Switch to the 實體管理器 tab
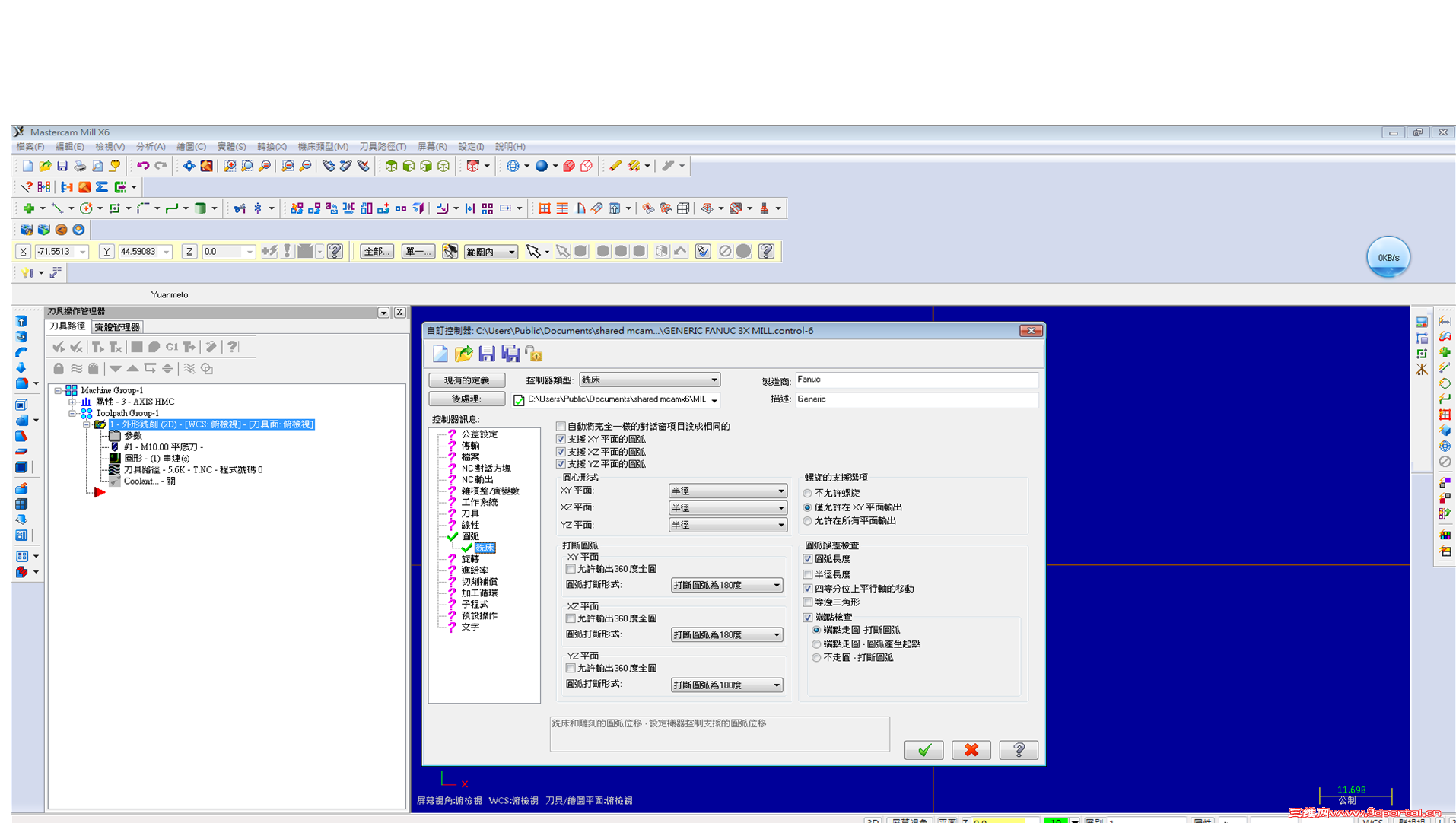The height and width of the screenshot is (823, 1456). (x=117, y=327)
